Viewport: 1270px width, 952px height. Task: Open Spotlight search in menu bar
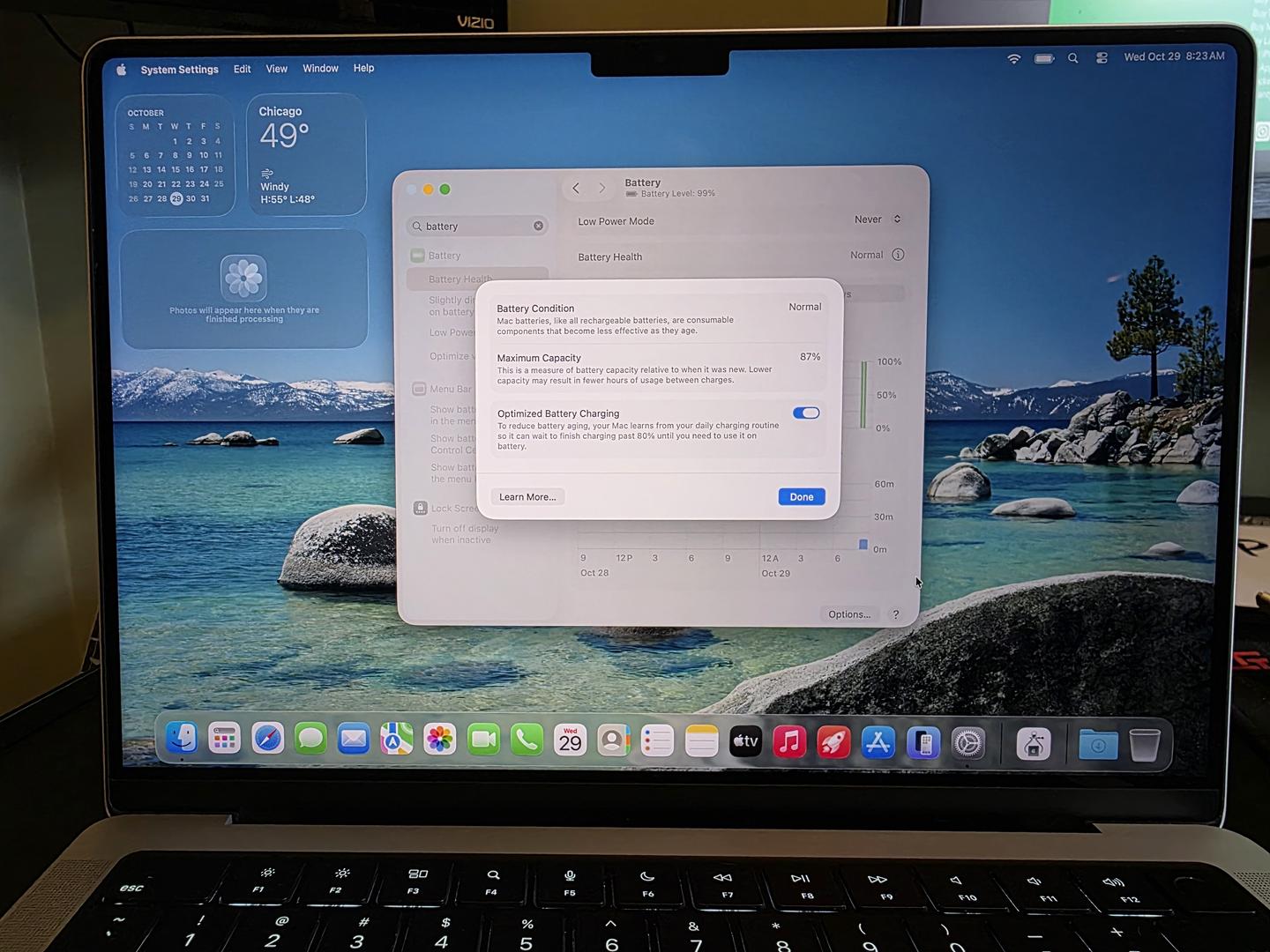tap(1072, 58)
